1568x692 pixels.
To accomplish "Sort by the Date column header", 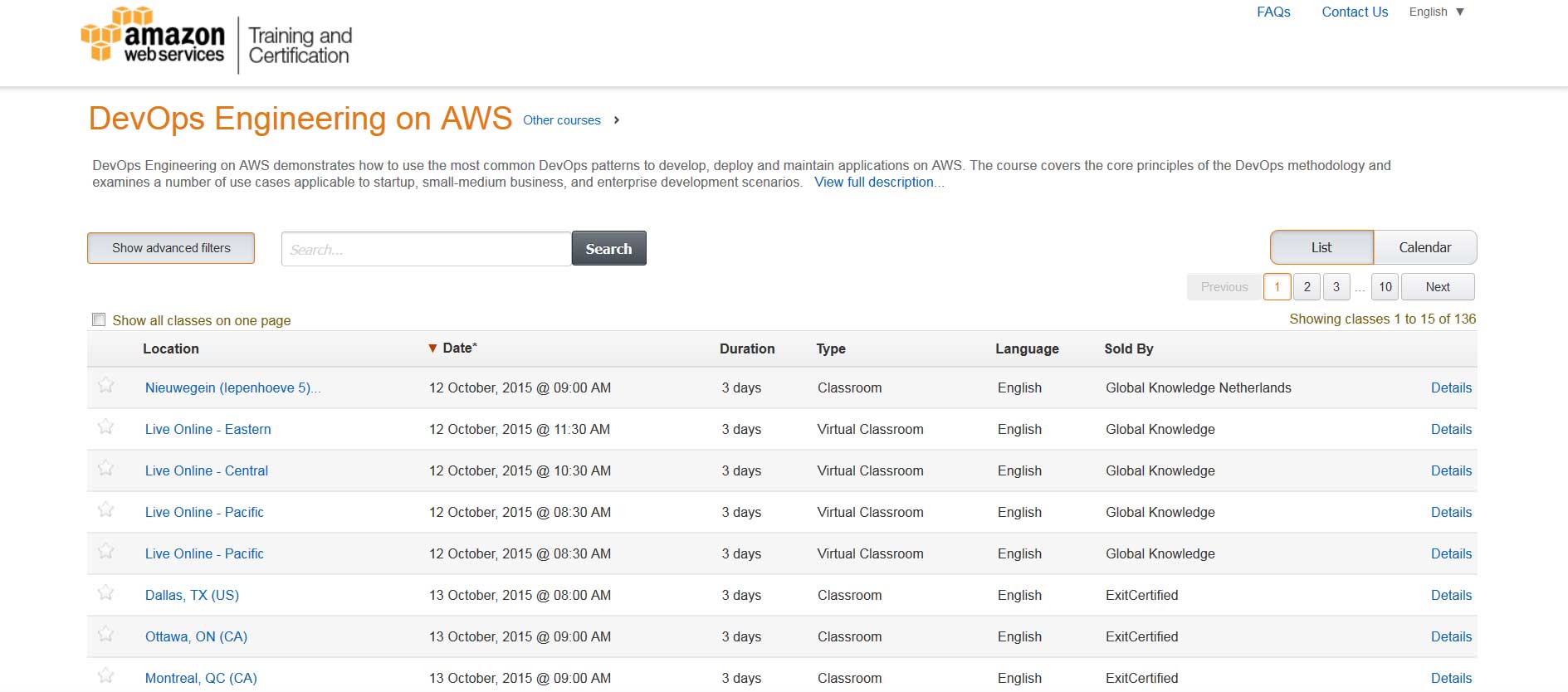I will (x=459, y=348).
